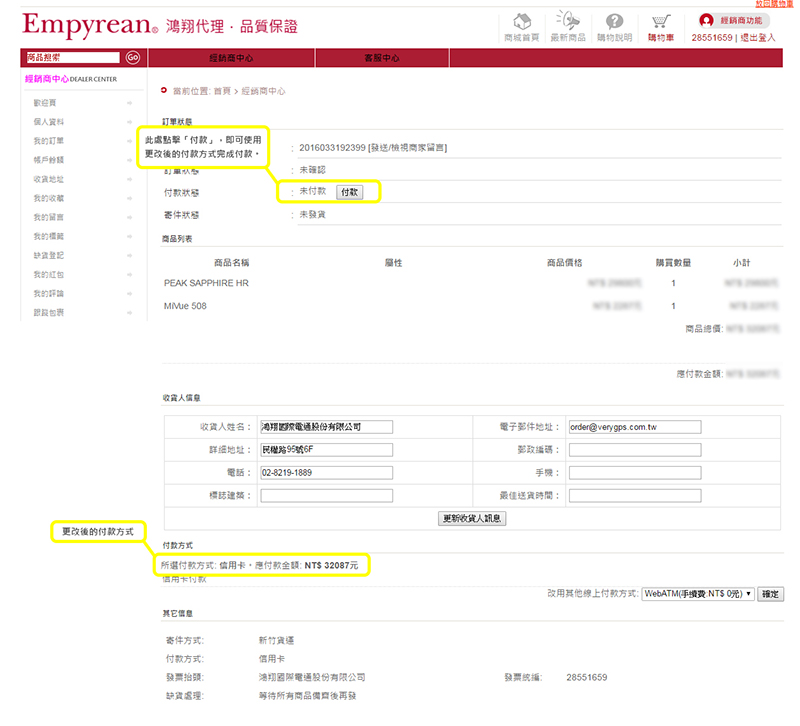Click 確定 to confirm payment method
The width and height of the screenshot is (800, 726).
[x=770, y=594]
